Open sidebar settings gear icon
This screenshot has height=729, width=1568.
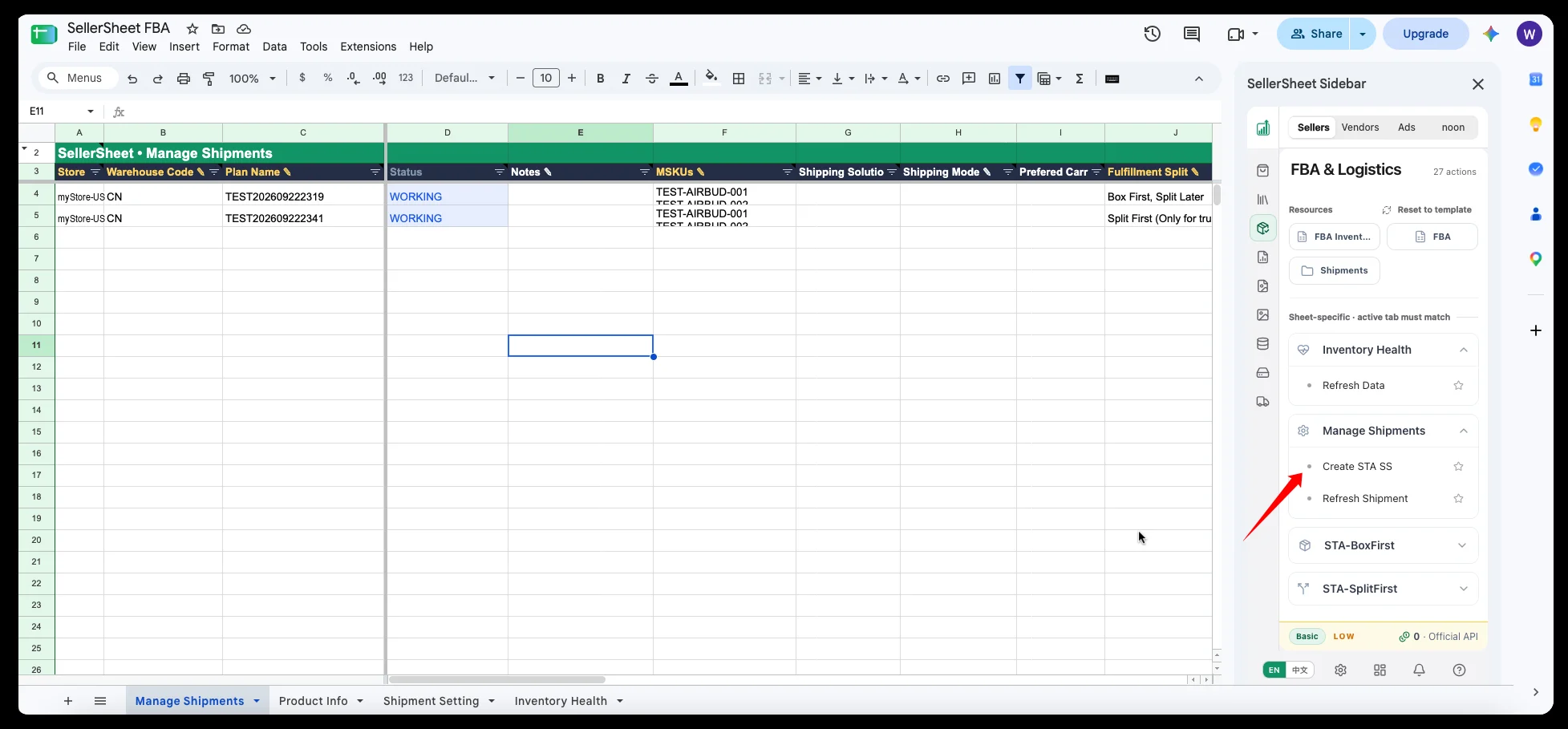tap(1340, 670)
